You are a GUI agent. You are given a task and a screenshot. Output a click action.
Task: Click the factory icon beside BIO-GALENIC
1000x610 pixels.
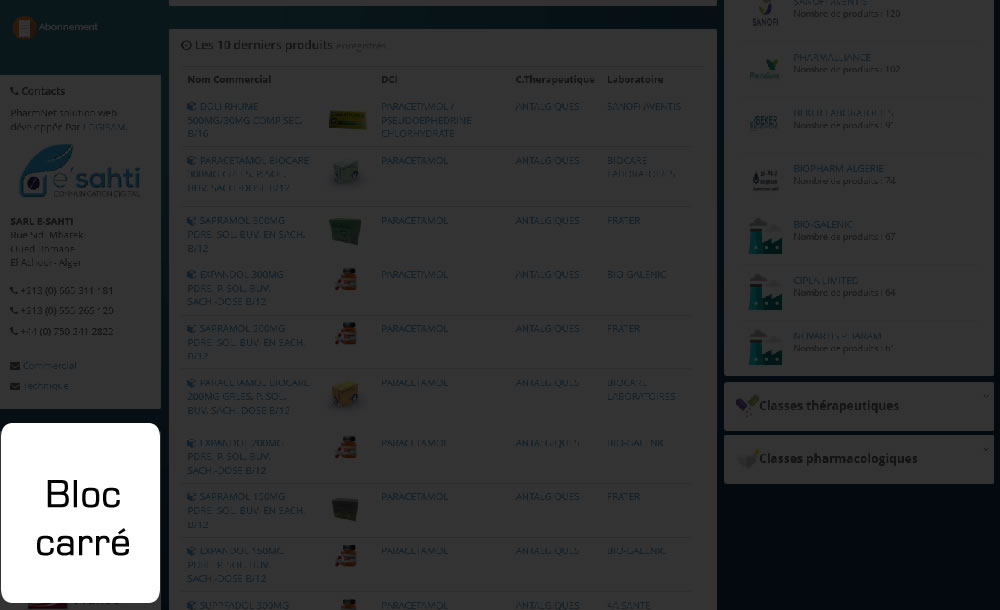coord(765,236)
